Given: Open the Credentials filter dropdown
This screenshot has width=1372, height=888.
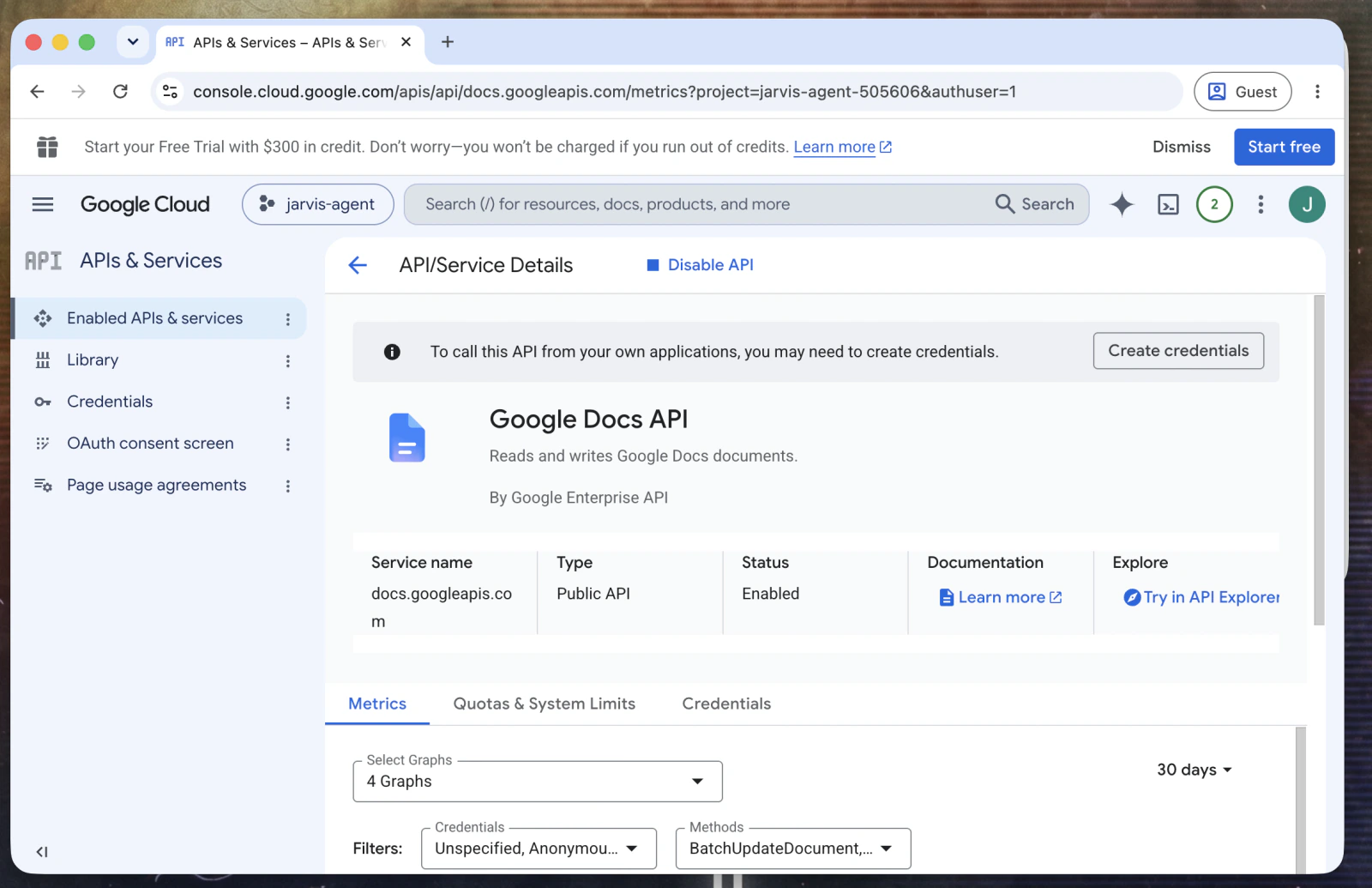Looking at the screenshot, I should pos(539,849).
